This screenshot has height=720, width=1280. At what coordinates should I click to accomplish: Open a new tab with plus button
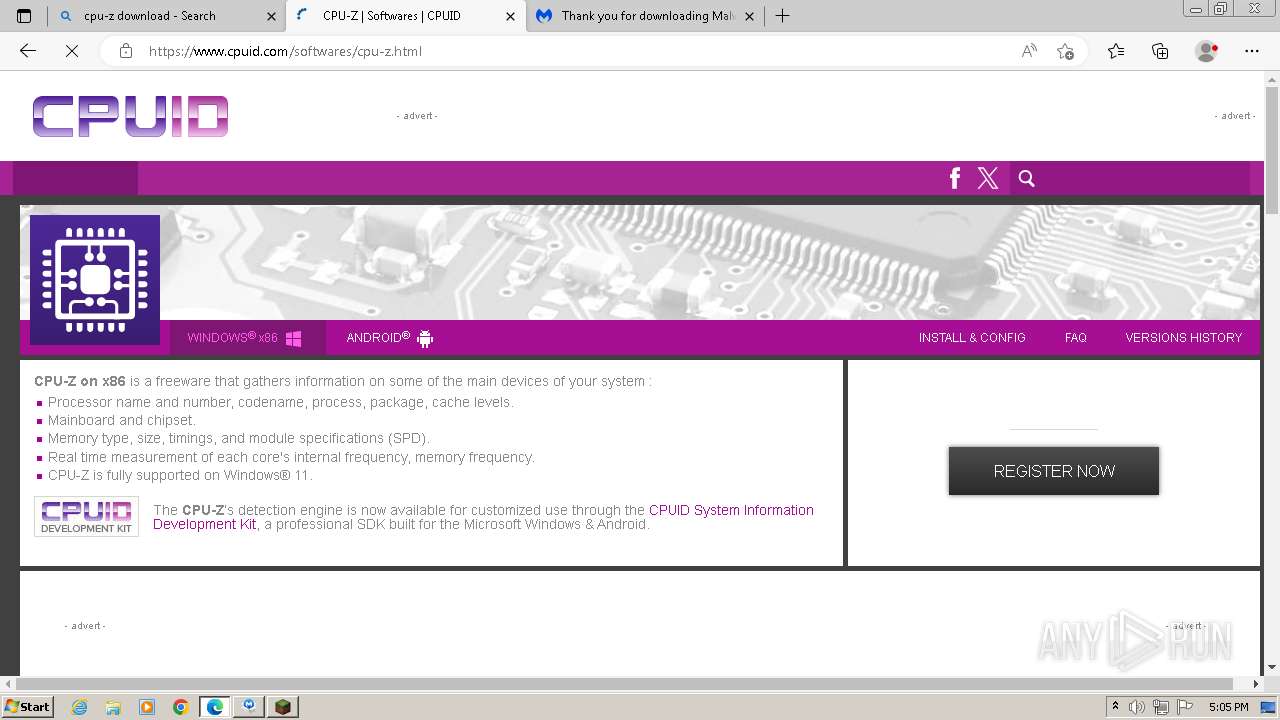pos(783,16)
